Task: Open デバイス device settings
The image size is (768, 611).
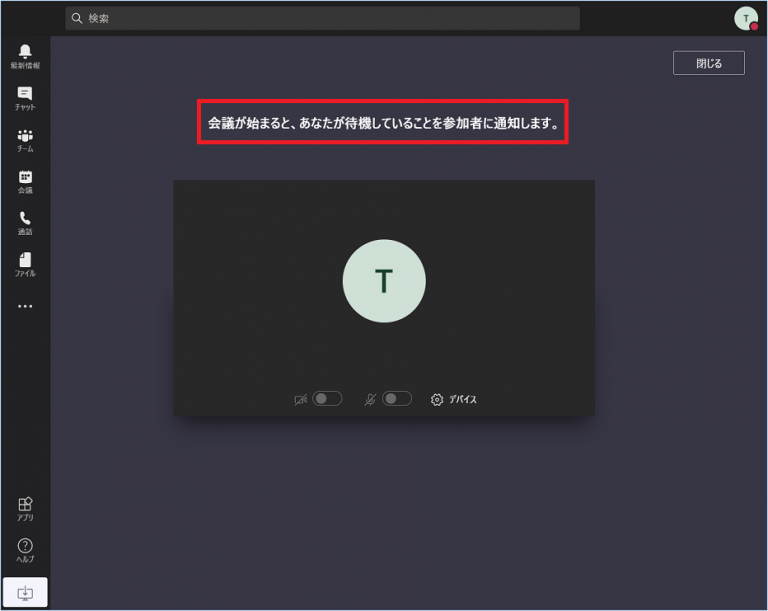Action: coord(454,399)
